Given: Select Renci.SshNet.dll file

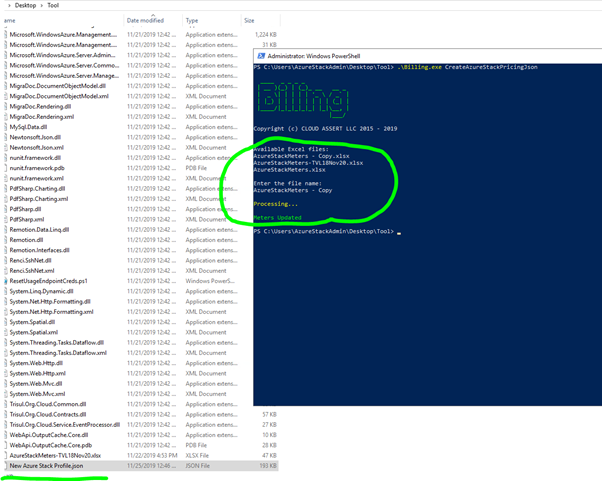Looking at the screenshot, I should pyautogui.click(x=30, y=260).
